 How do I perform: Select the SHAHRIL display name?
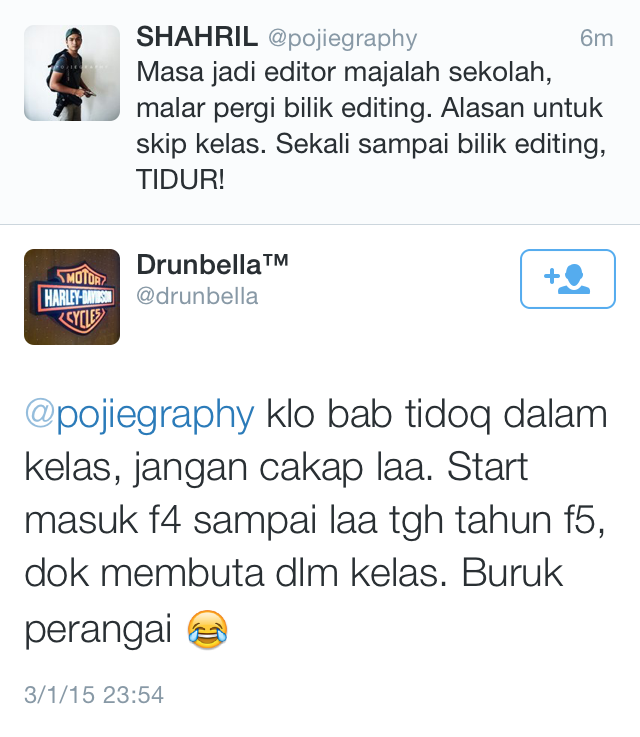[197, 37]
